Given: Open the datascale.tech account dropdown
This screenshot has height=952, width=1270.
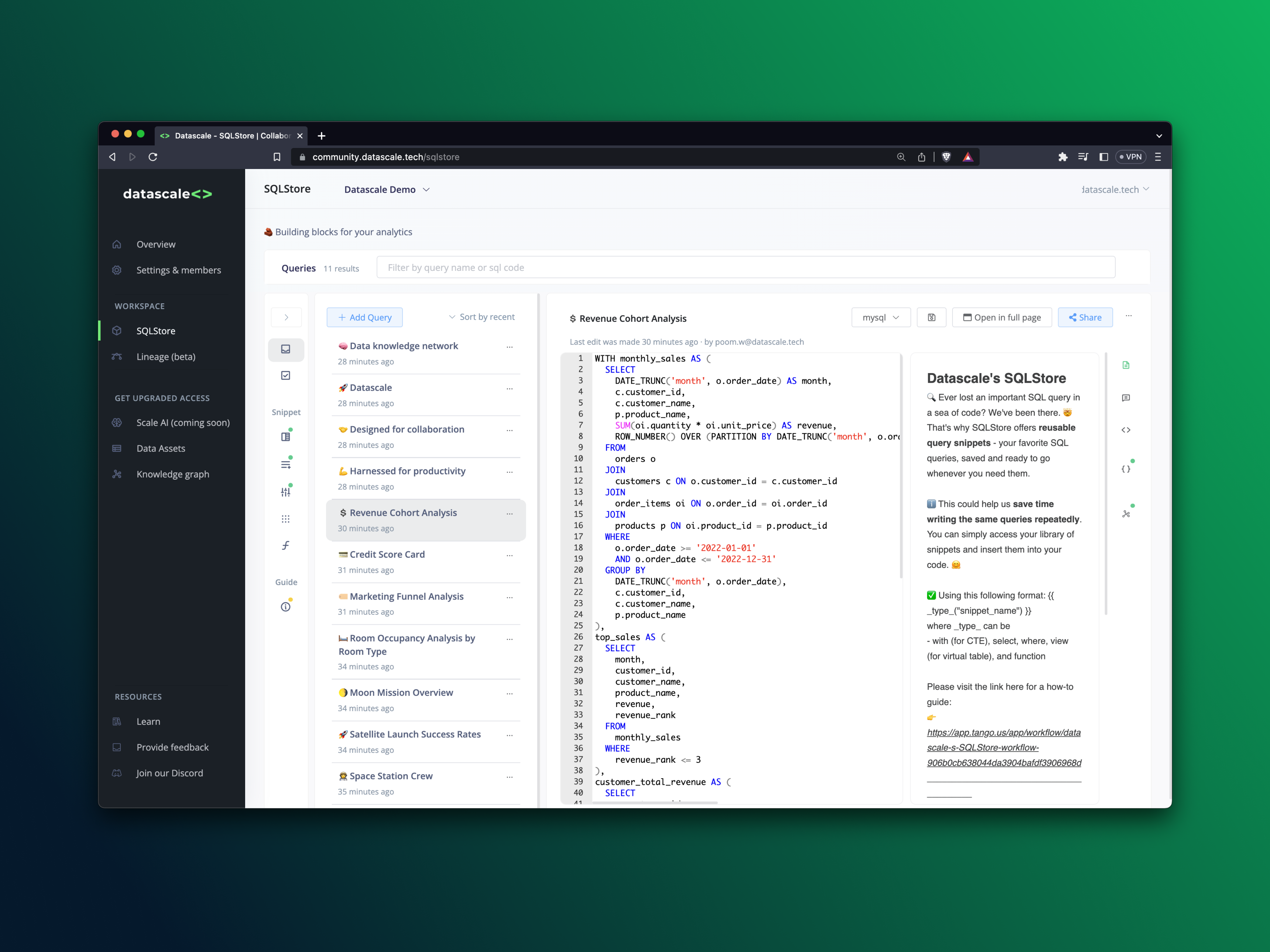Looking at the screenshot, I should tap(1115, 189).
